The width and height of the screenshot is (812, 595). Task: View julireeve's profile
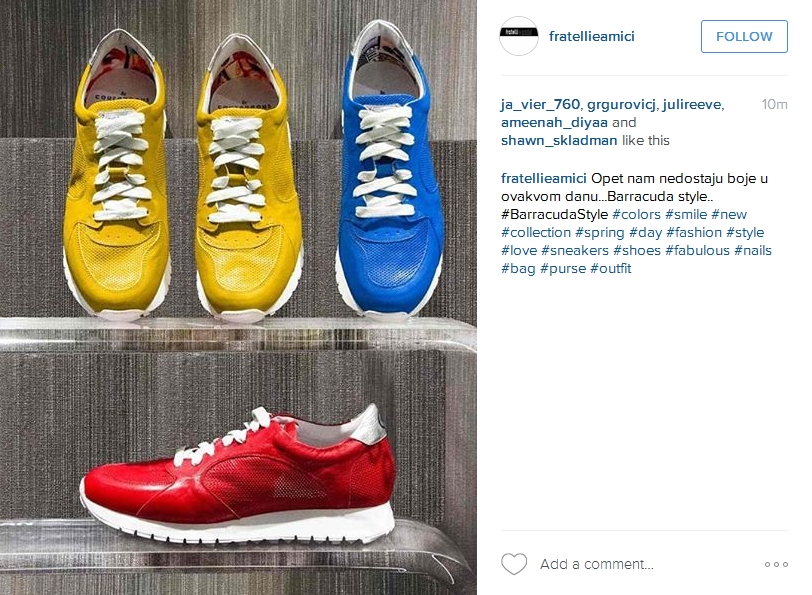tap(691, 105)
